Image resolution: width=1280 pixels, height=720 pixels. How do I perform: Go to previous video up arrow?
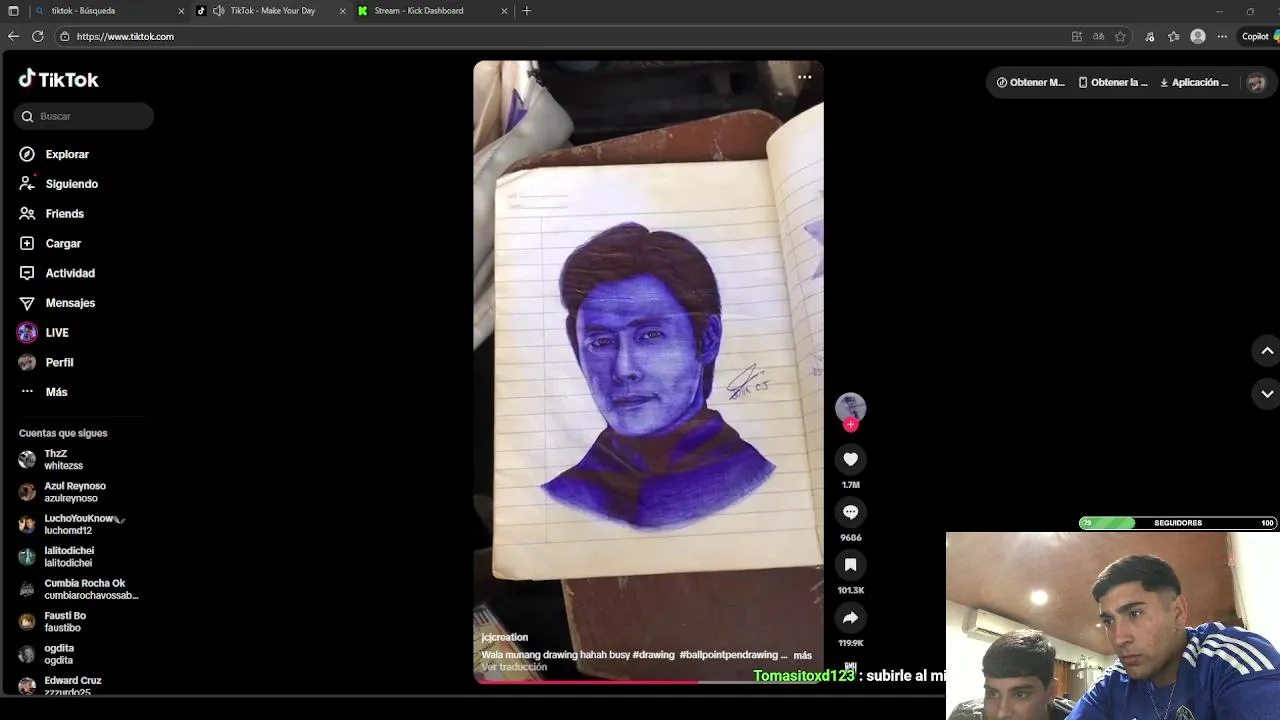(x=1267, y=351)
